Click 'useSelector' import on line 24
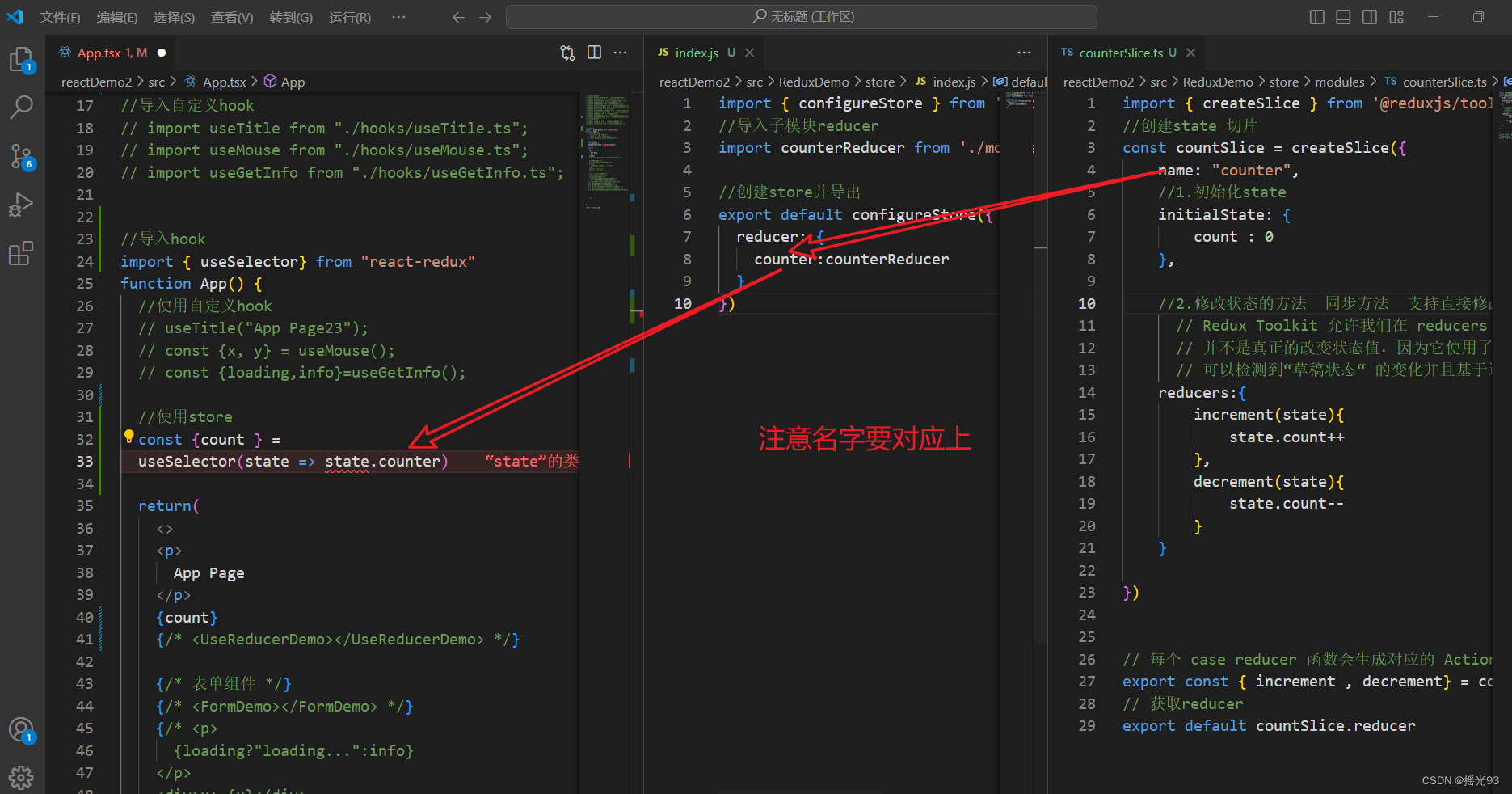 (249, 261)
